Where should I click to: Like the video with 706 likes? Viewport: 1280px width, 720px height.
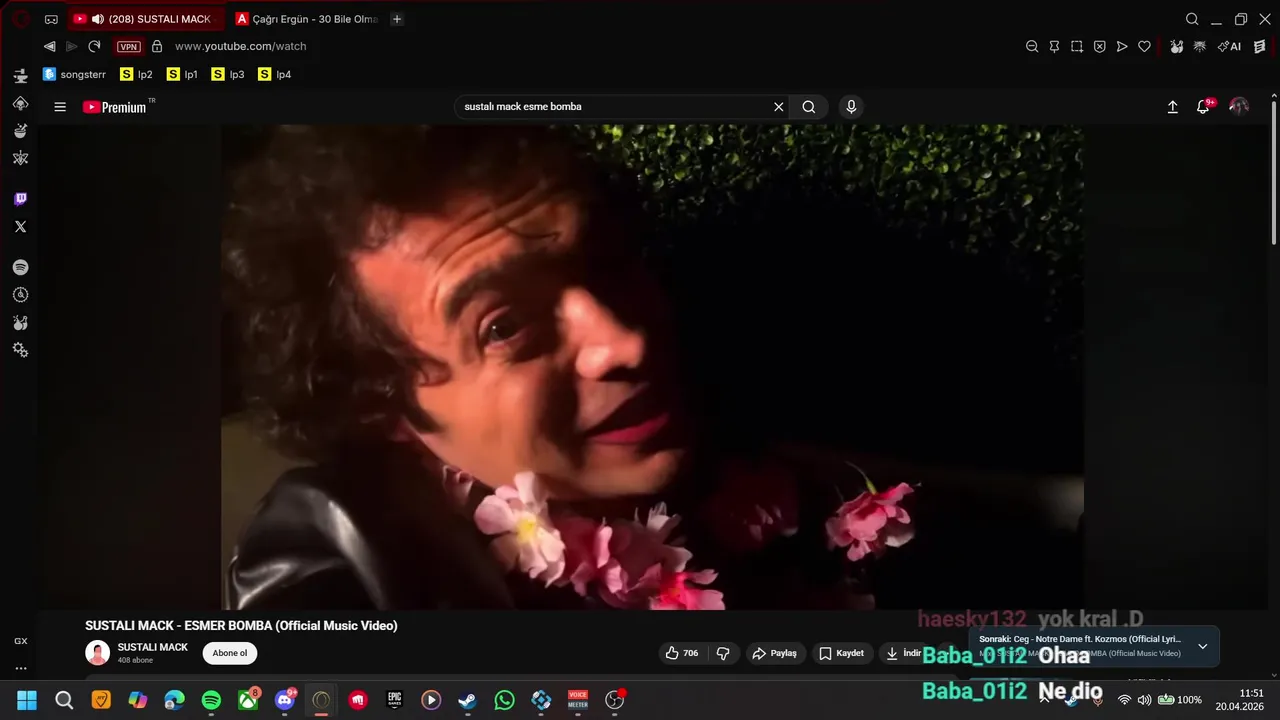682,653
